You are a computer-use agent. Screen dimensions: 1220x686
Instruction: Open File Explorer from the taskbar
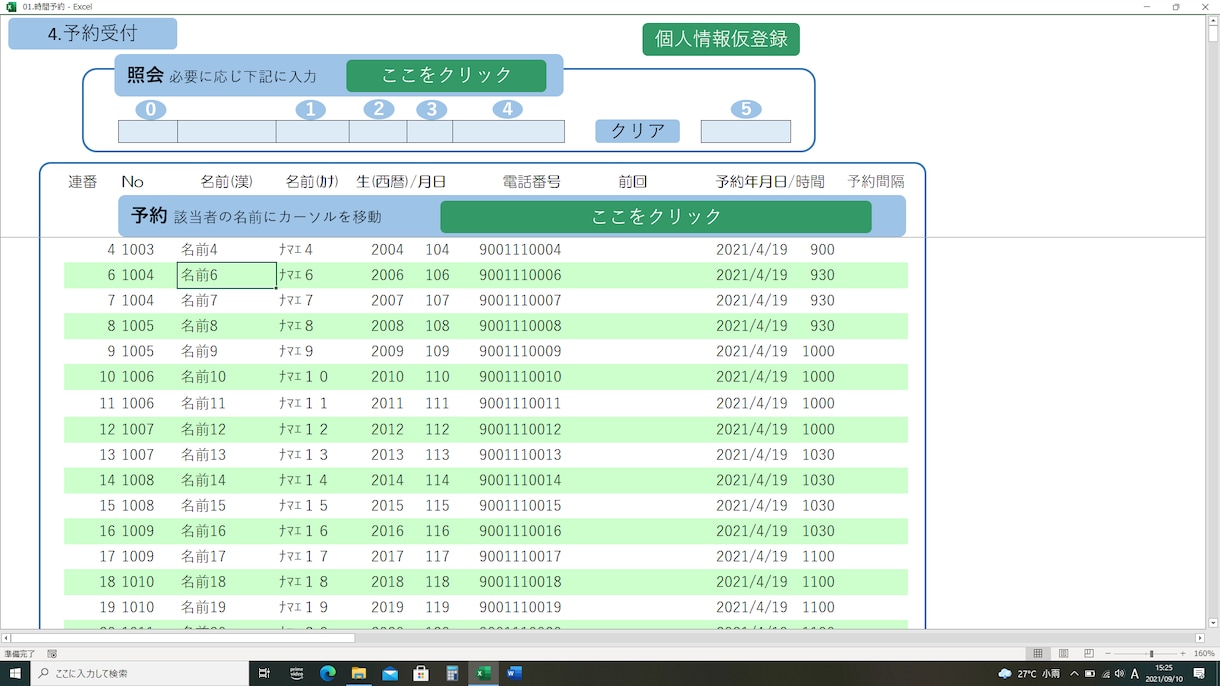point(358,673)
